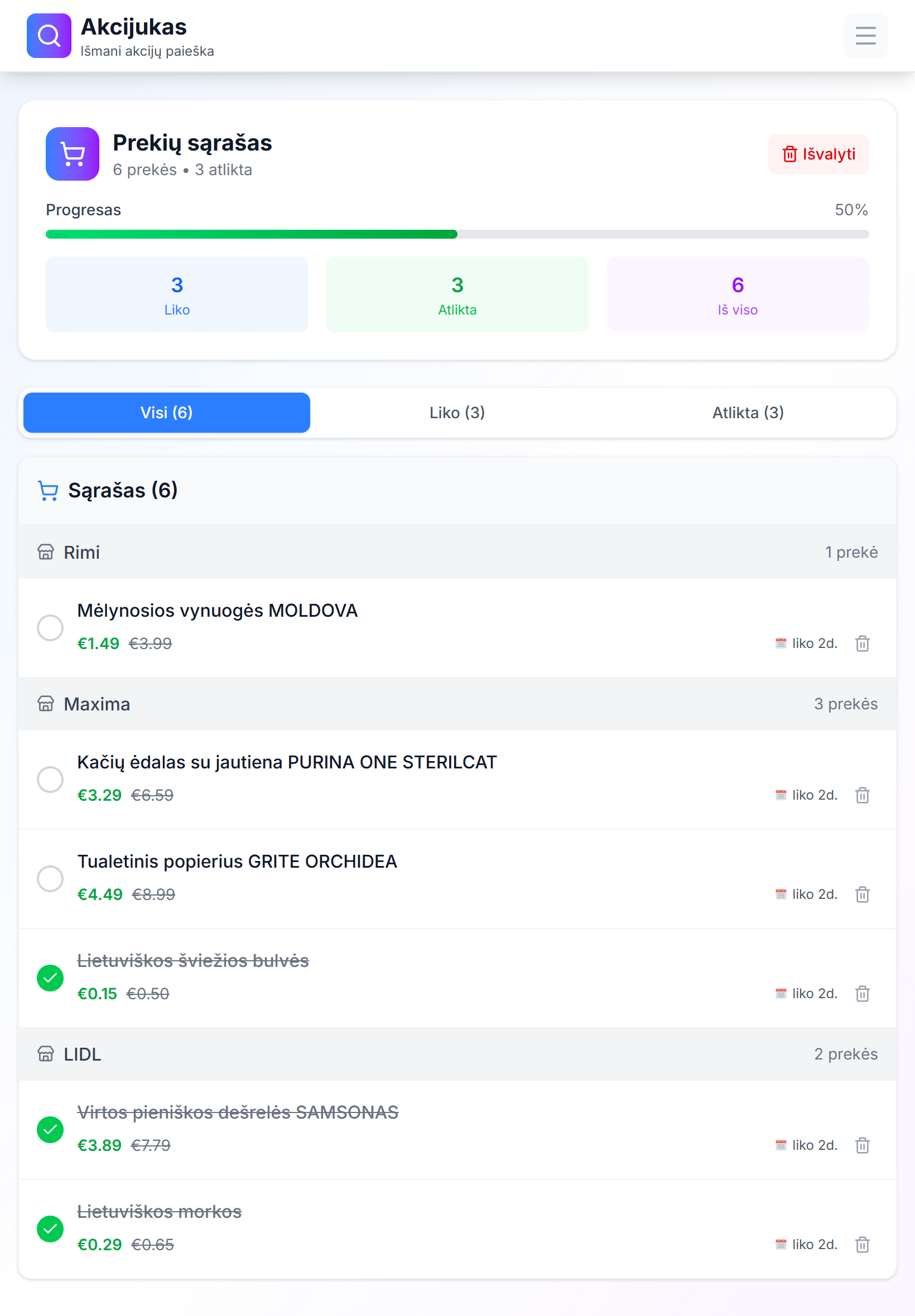Image resolution: width=915 pixels, height=1316 pixels.
Task: Open the Atlikta (3) tab
Action: (748, 413)
